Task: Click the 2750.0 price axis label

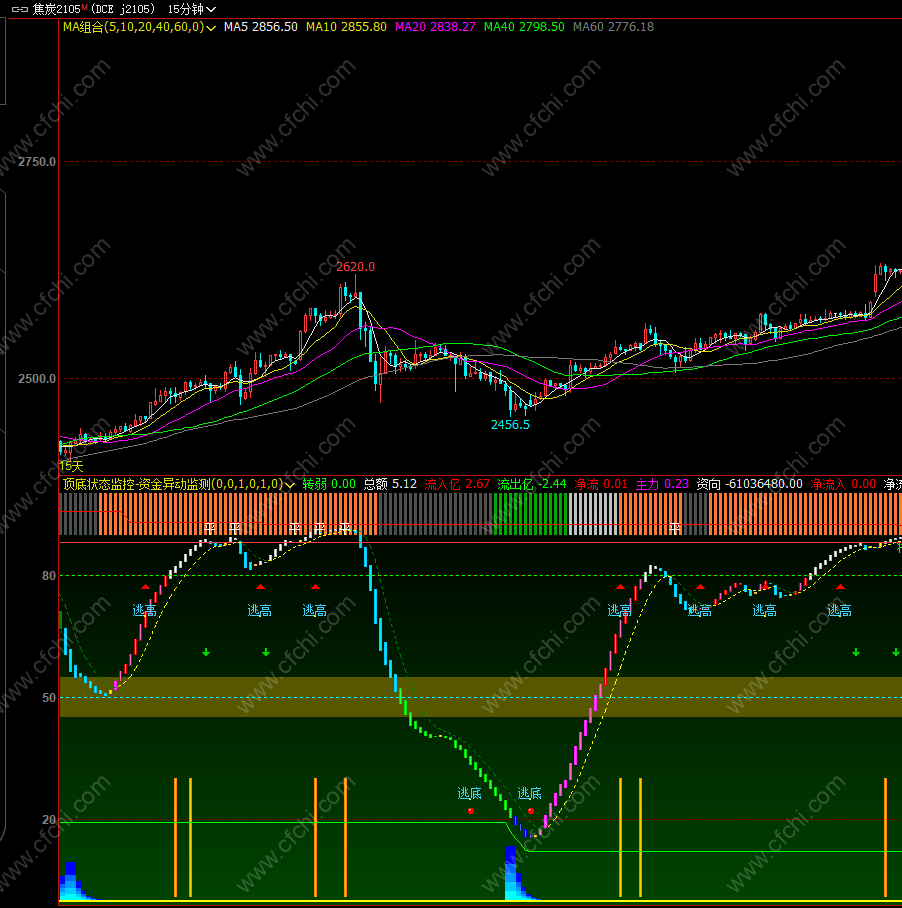Action: point(37,162)
